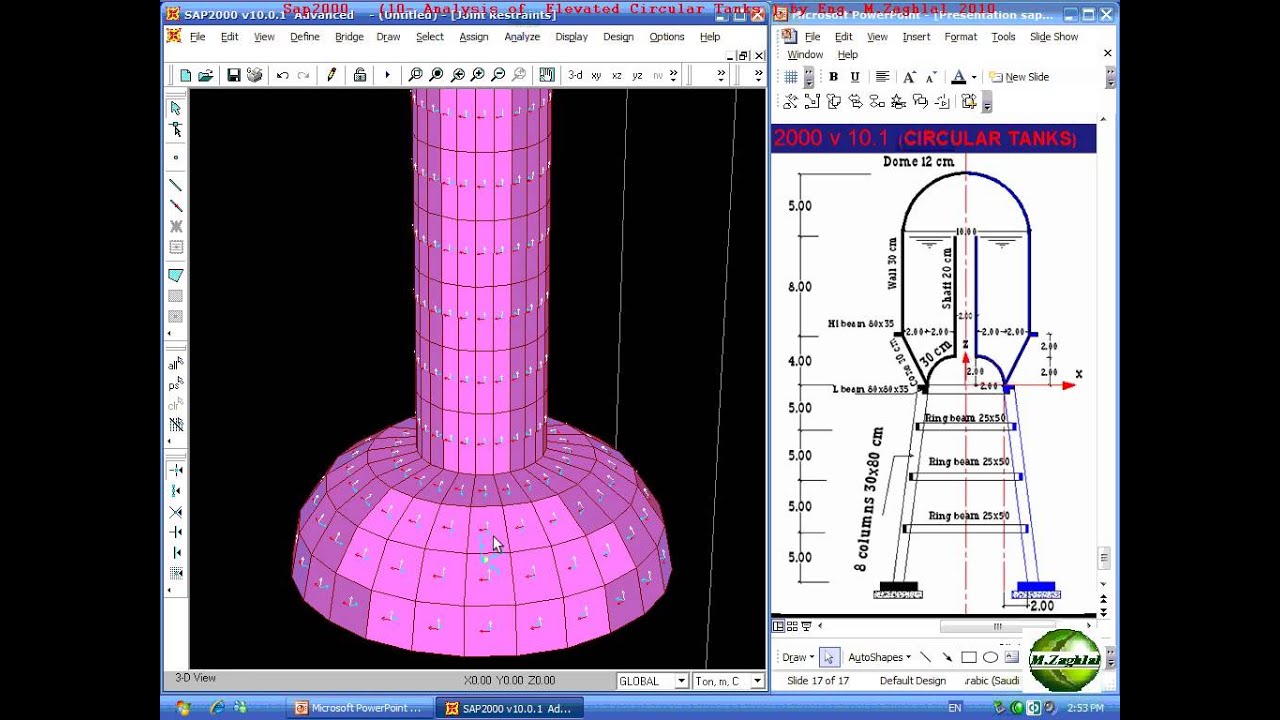The height and width of the screenshot is (720, 1280).
Task: Open the AutoShapes dropdown
Action: (x=879, y=657)
